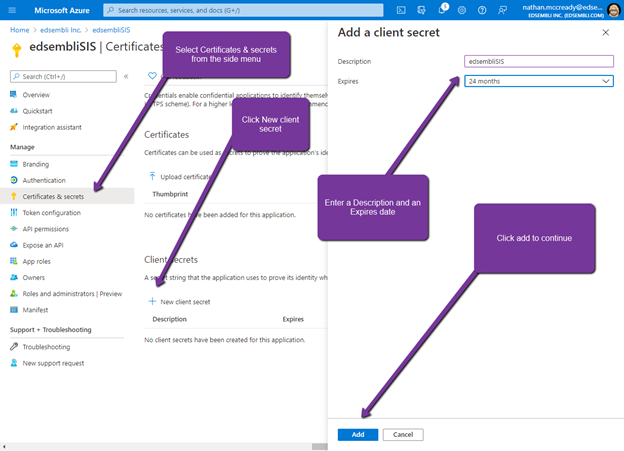Go to edsembliSIS breadcrumb
624x451 pixels.
[x=111, y=30]
